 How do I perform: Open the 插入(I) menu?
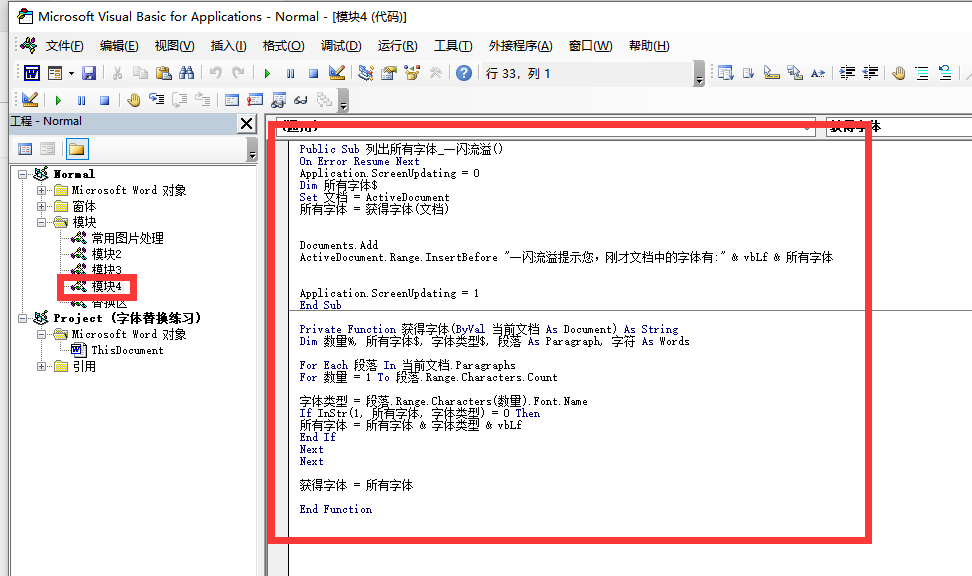click(x=228, y=46)
